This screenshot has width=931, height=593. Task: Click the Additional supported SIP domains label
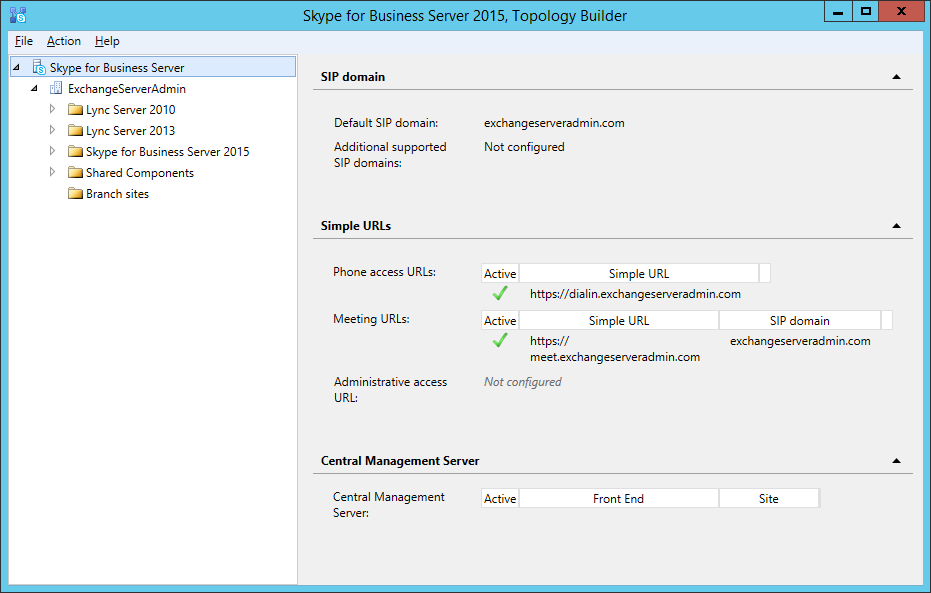[x=390, y=154]
